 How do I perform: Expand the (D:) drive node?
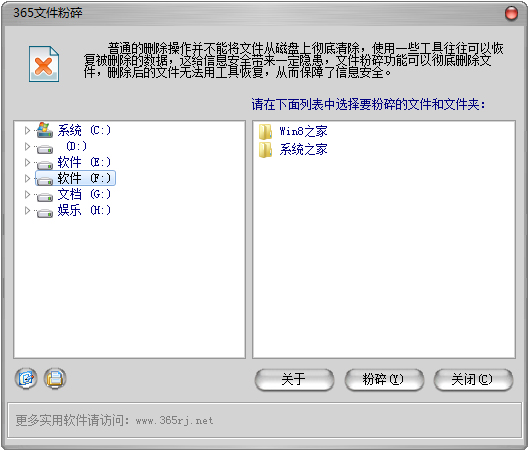pyautogui.click(x=27, y=146)
